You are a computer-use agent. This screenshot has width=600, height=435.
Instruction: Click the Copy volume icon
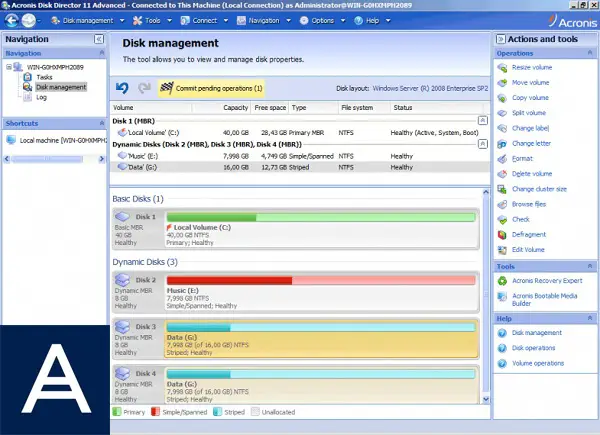click(x=502, y=98)
